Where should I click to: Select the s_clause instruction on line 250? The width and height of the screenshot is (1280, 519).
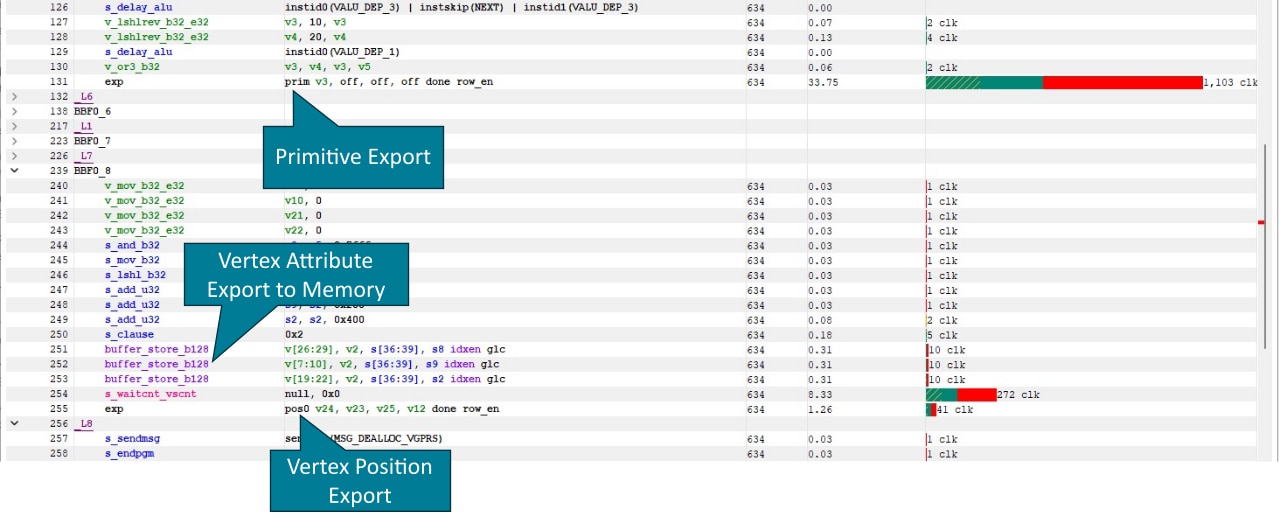[129, 335]
